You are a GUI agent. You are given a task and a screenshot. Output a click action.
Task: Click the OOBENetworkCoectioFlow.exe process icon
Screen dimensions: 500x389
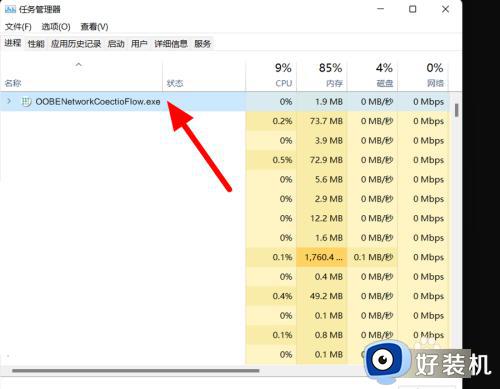pyautogui.click(x=26, y=101)
